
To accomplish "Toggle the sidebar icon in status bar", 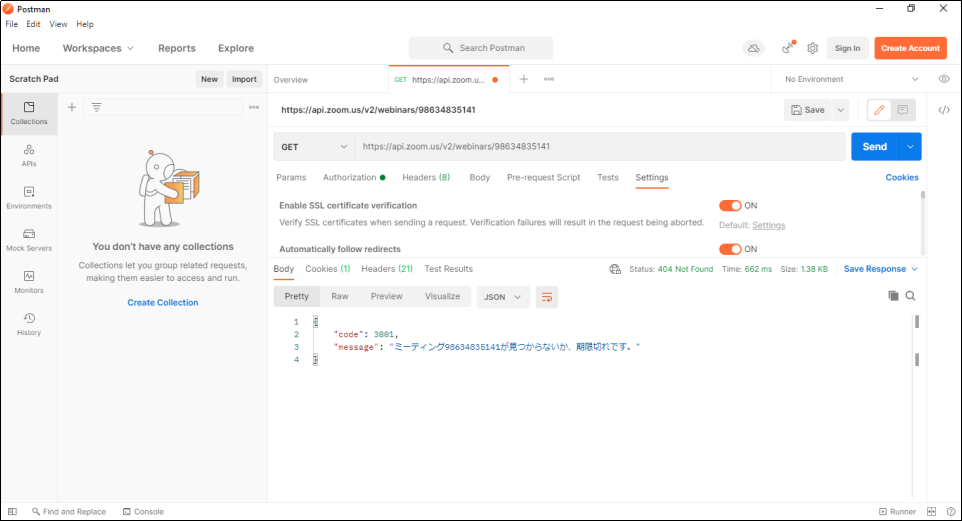I will click(x=12, y=511).
